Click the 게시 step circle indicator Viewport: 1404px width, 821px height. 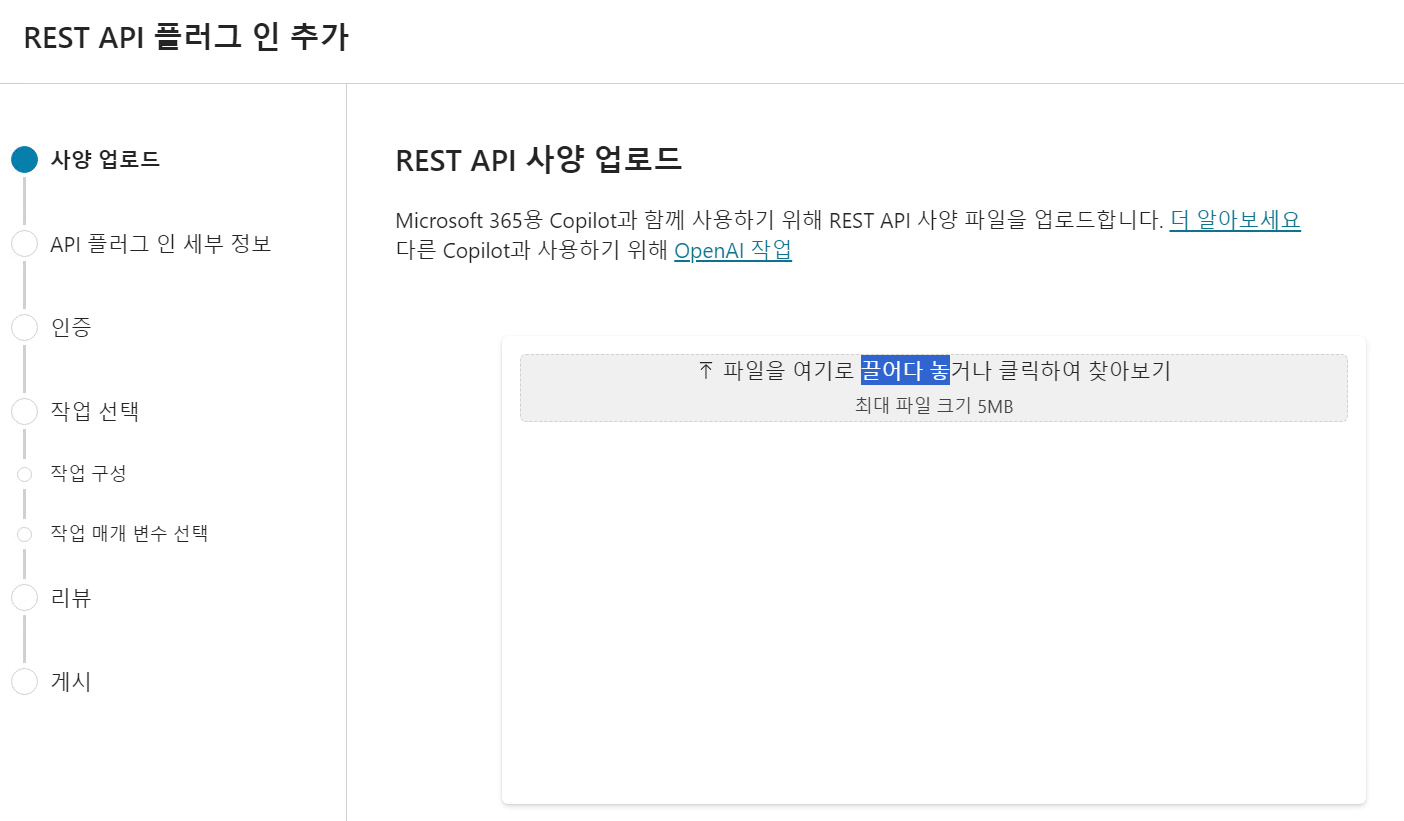tap(24, 681)
